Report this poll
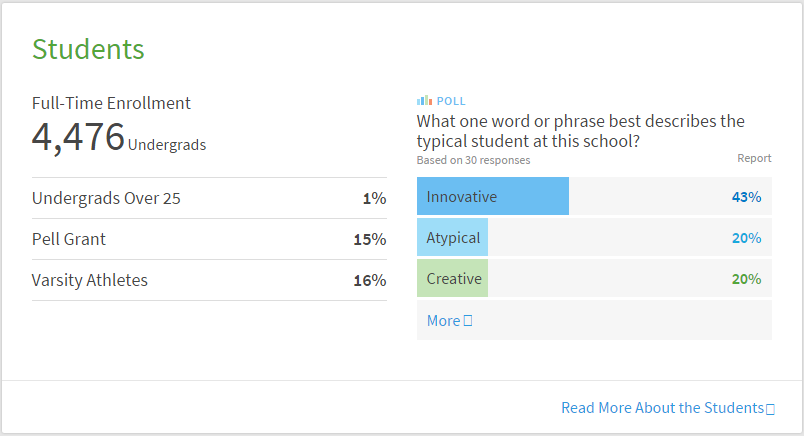The width and height of the screenshot is (804, 436). [754, 158]
